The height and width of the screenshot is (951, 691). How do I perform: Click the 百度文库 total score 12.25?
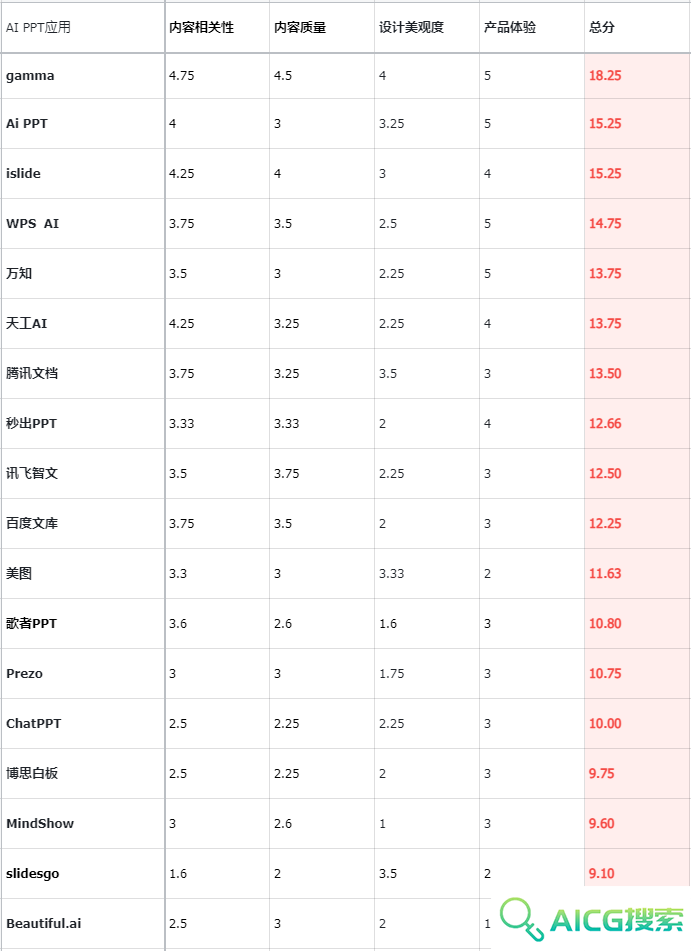[605, 523]
